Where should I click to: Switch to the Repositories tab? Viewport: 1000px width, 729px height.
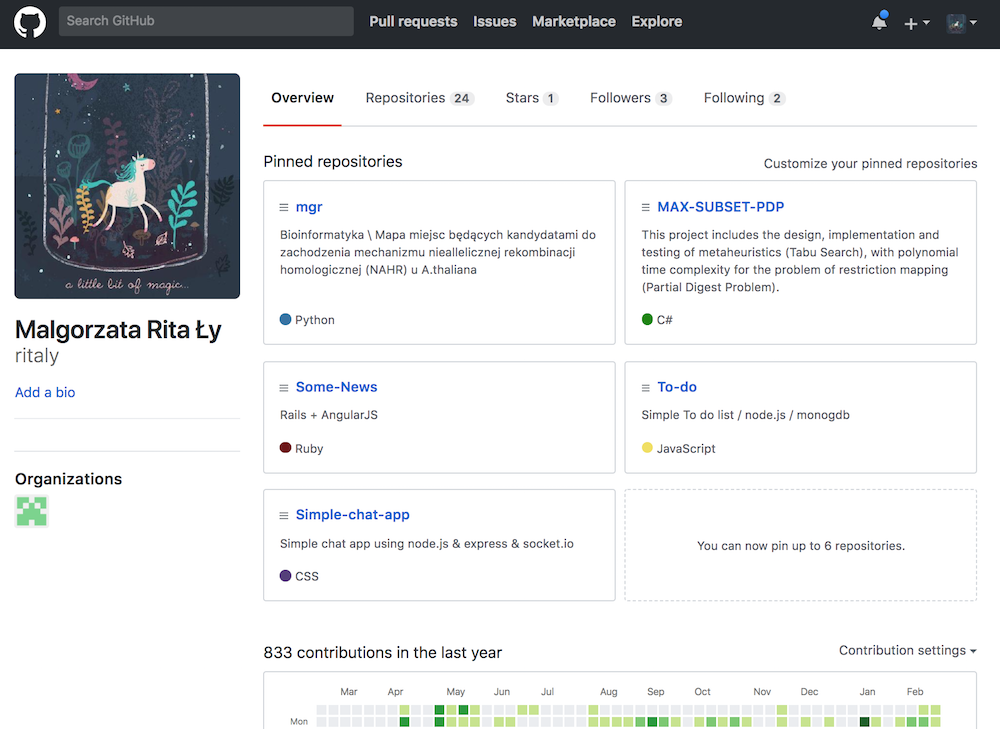point(419,98)
